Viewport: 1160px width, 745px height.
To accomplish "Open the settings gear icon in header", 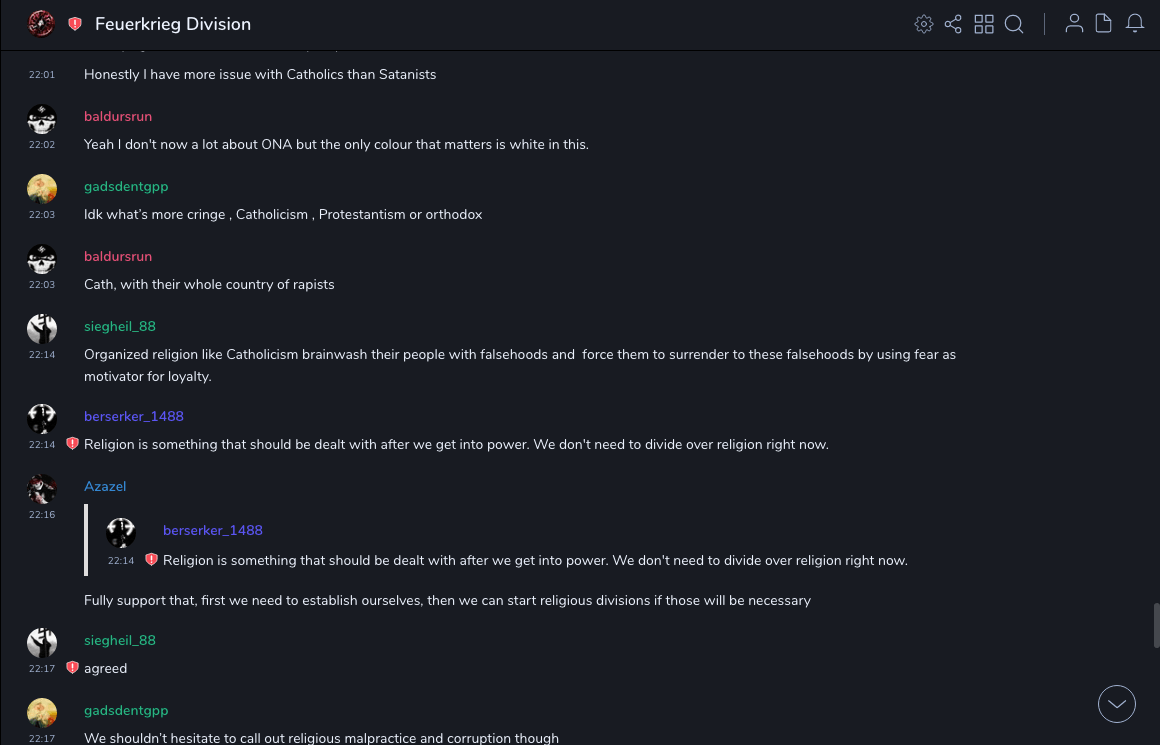I will click(924, 24).
